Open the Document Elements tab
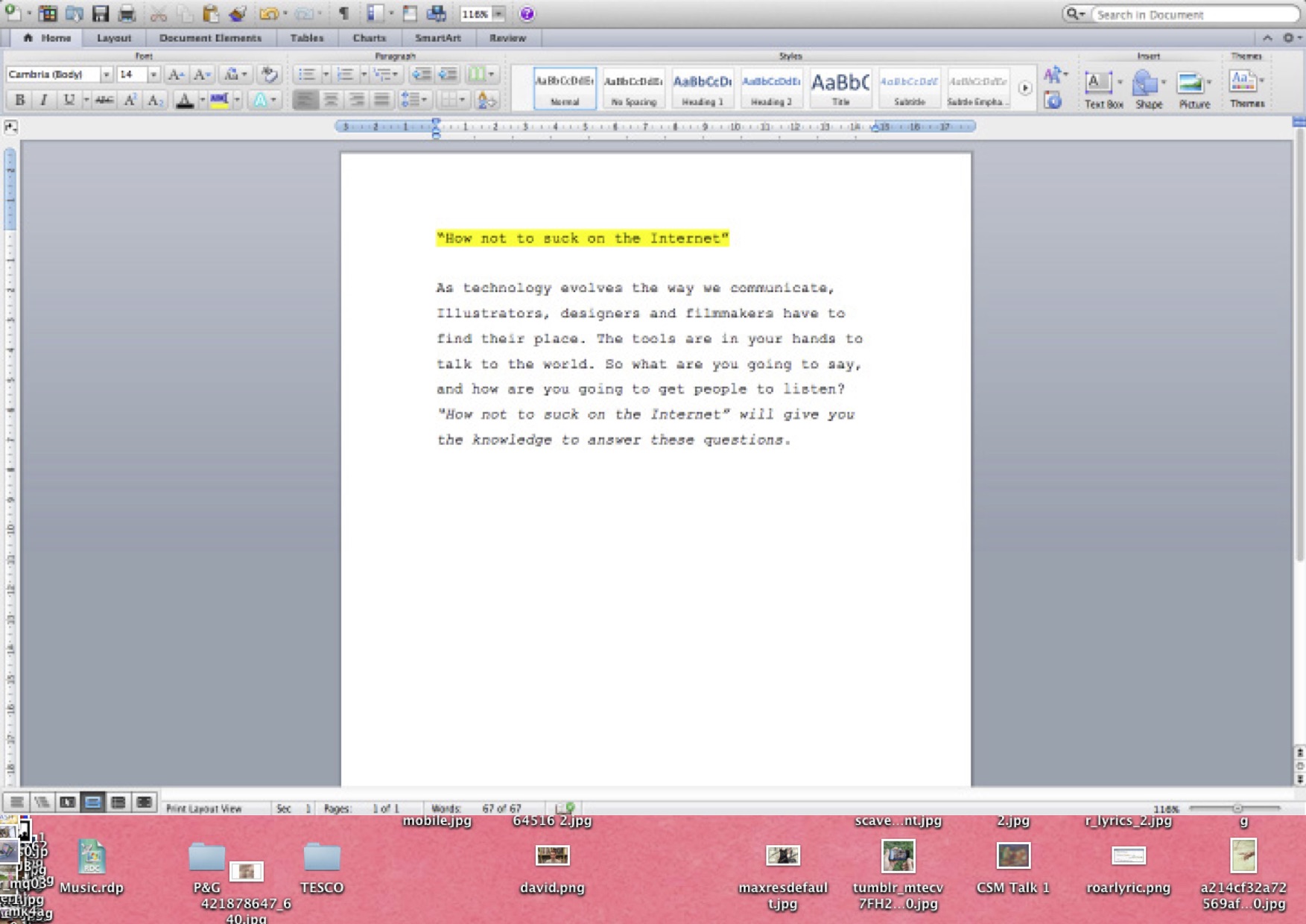This screenshot has width=1306, height=924. tap(210, 38)
